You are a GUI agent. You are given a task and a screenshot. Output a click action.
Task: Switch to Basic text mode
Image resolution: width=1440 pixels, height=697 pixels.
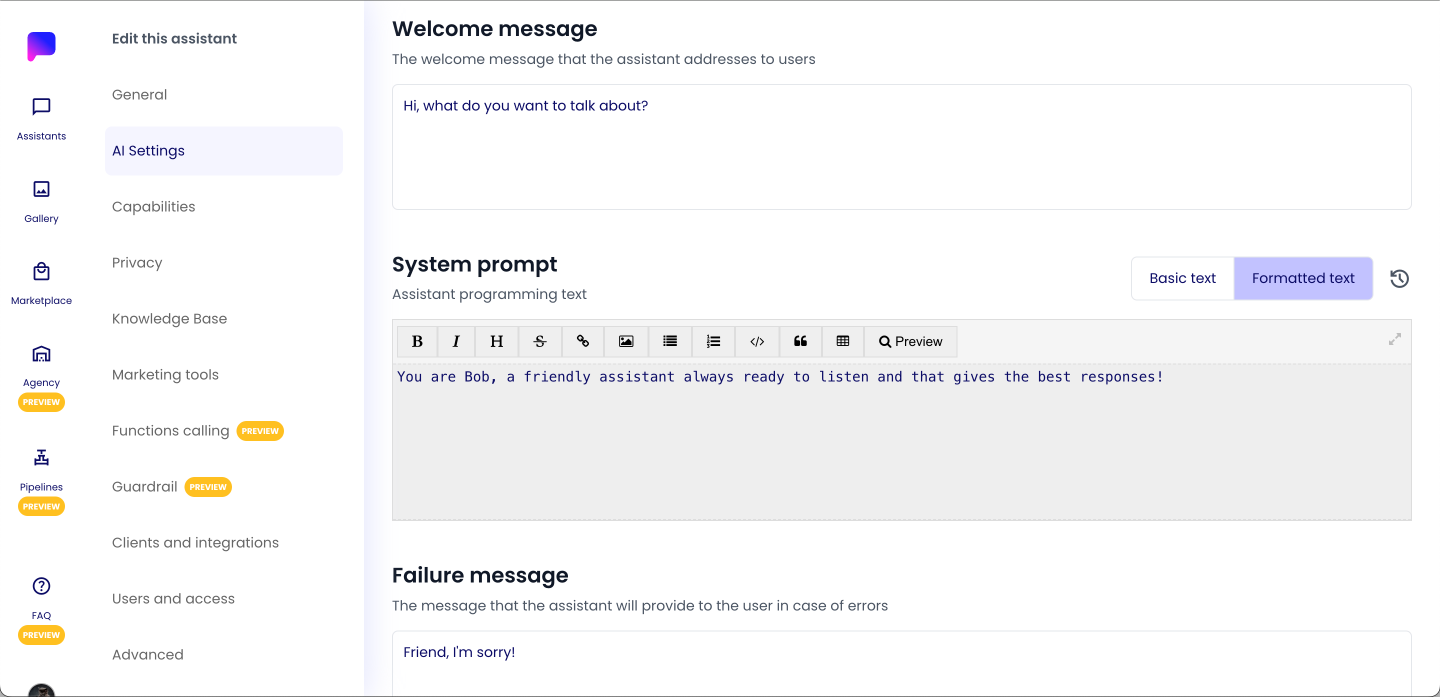(x=1183, y=278)
